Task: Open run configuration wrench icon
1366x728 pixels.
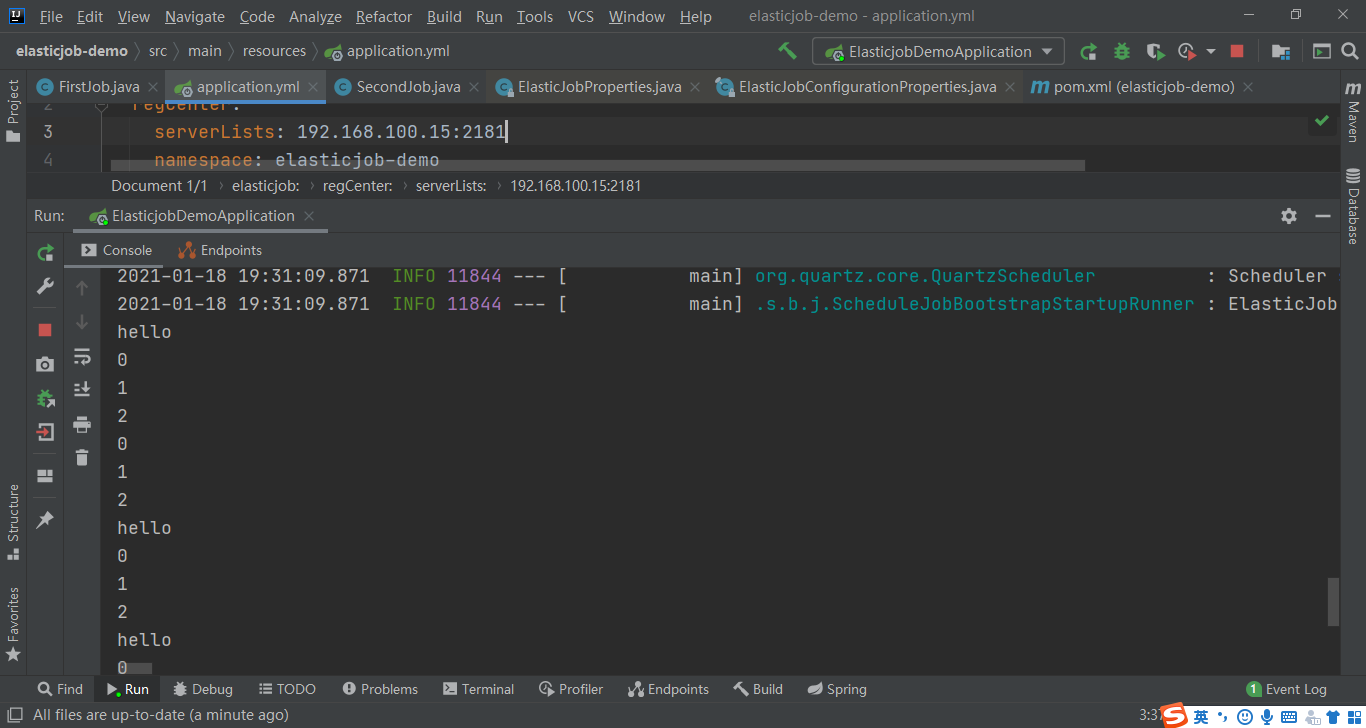Action: 45,287
